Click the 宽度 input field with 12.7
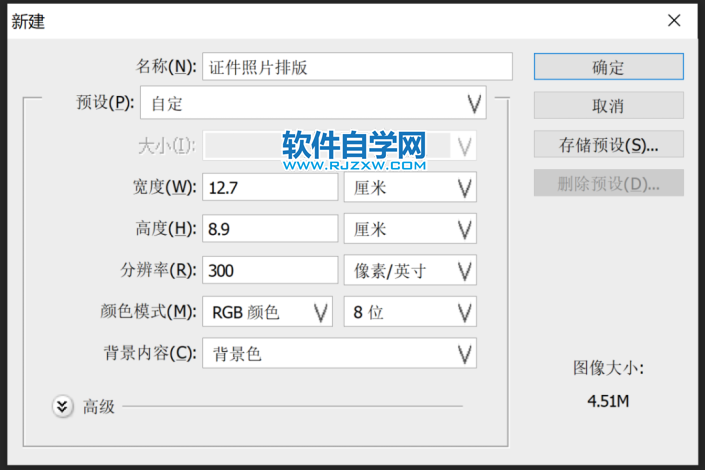705x470 pixels. click(270, 187)
